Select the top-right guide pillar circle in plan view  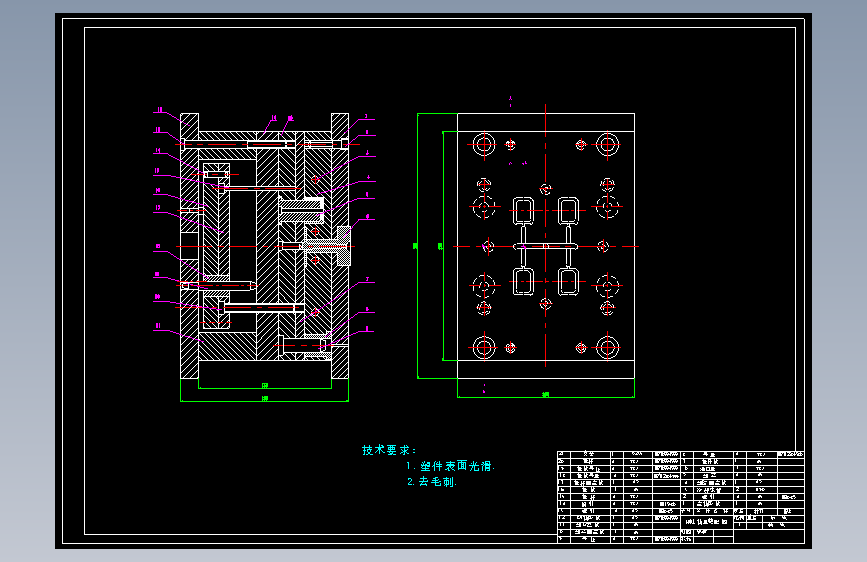(607, 145)
